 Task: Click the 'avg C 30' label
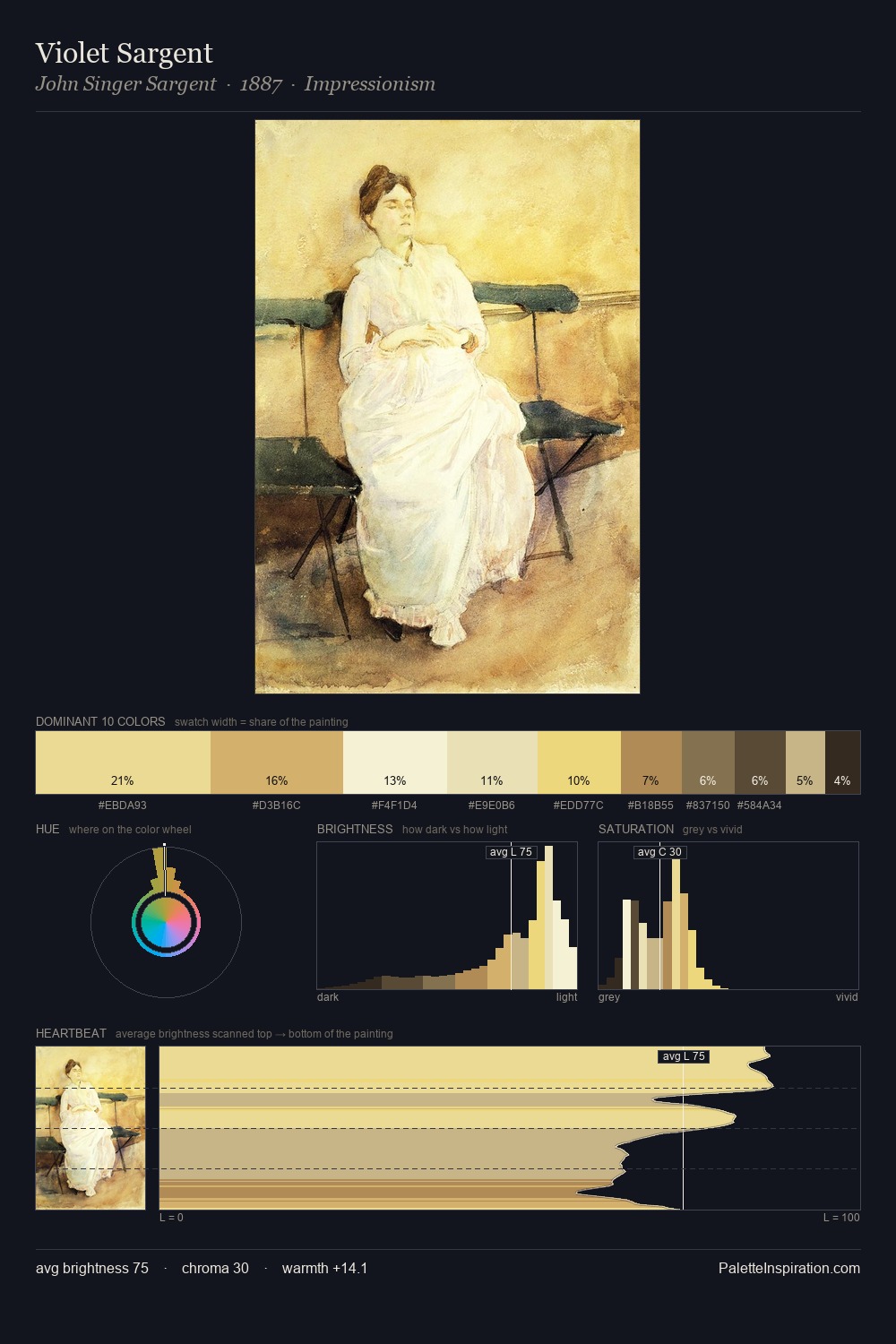pyautogui.click(x=659, y=852)
